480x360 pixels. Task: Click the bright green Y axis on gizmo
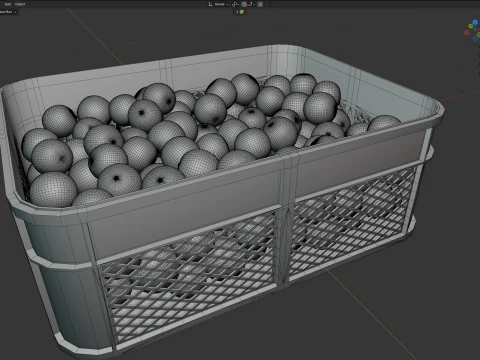click(x=471, y=26)
